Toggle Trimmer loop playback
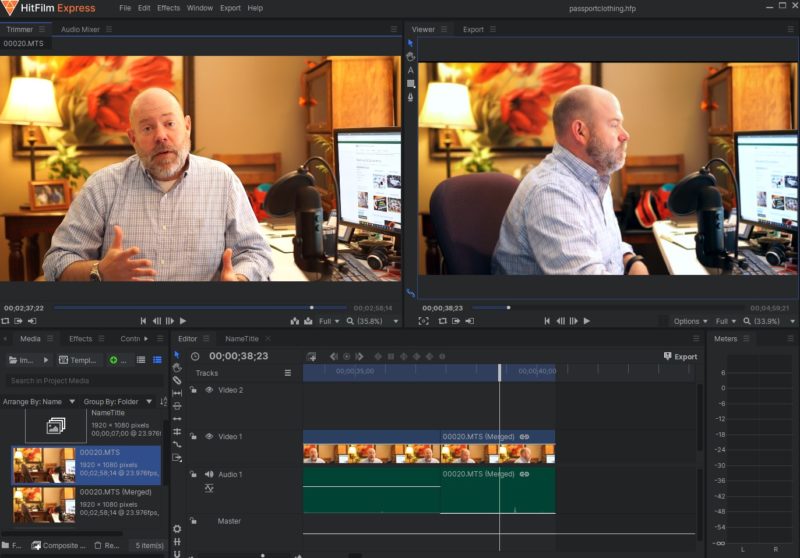The width and height of the screenshot is (800, 558). coord(5,321)
